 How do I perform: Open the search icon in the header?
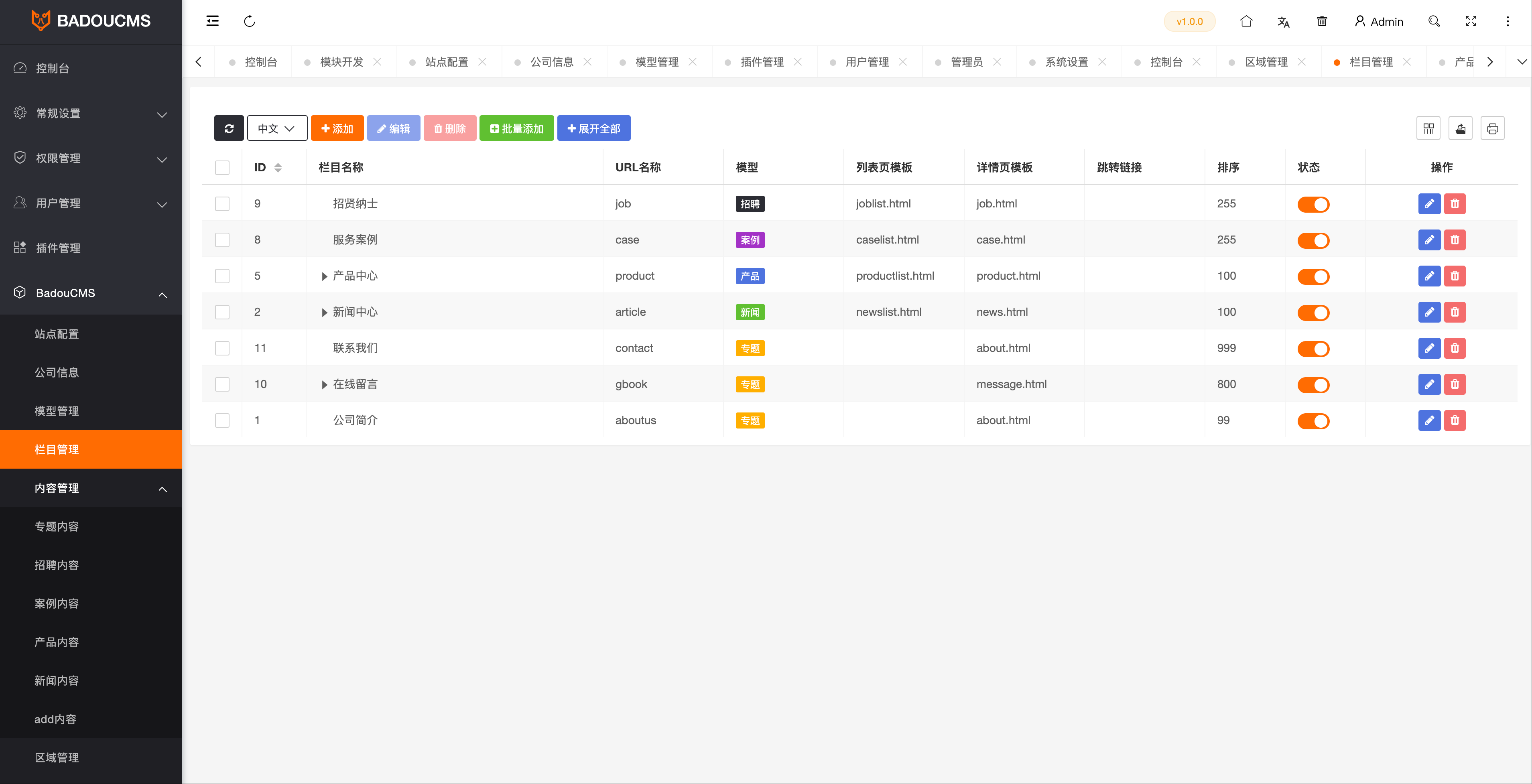click(x=1434, y=21)
